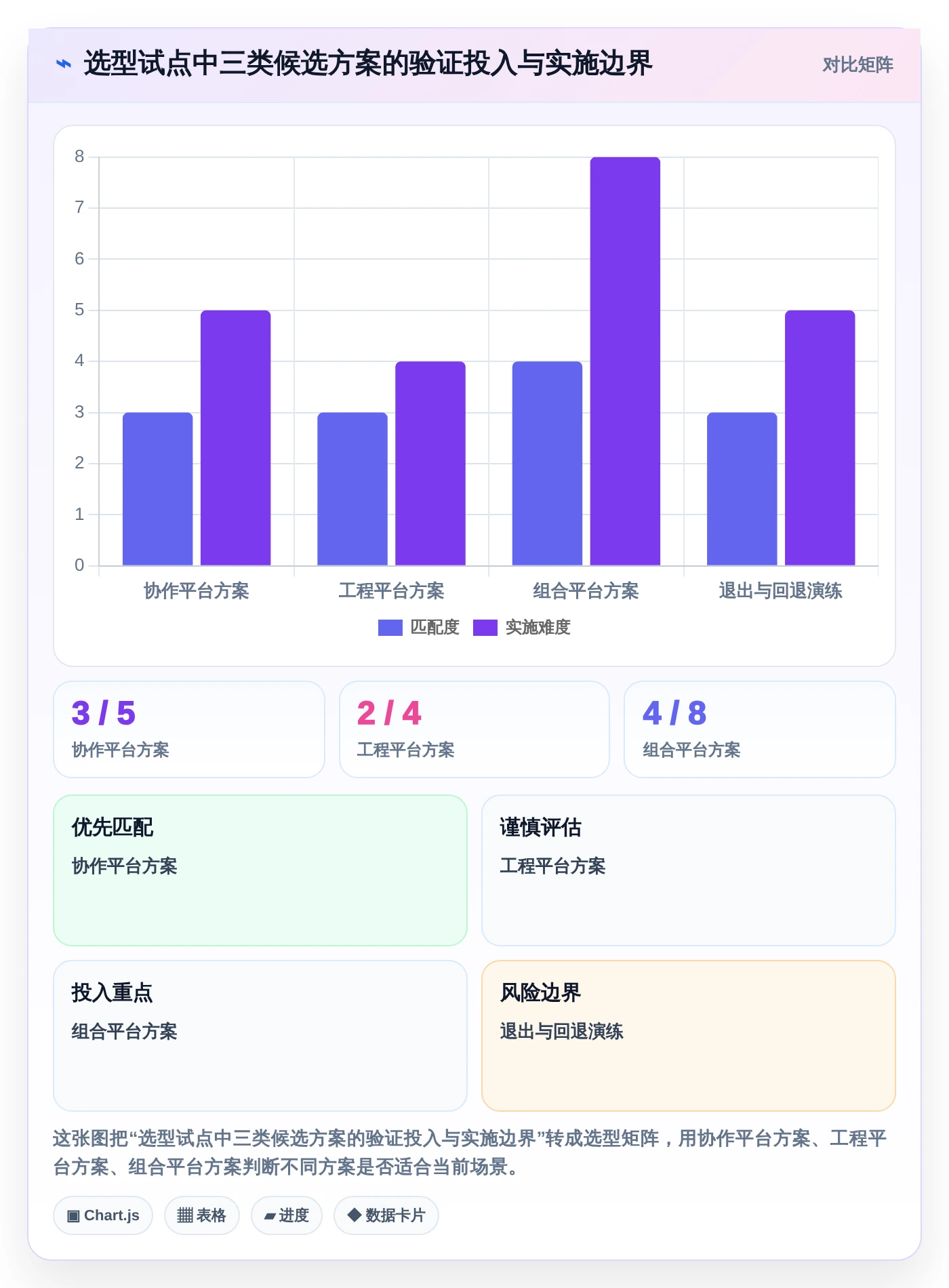Click the tallest 组合平台方案 实施难度 bar
This screenshot has width=949, height=1288.
click(625, 361)
